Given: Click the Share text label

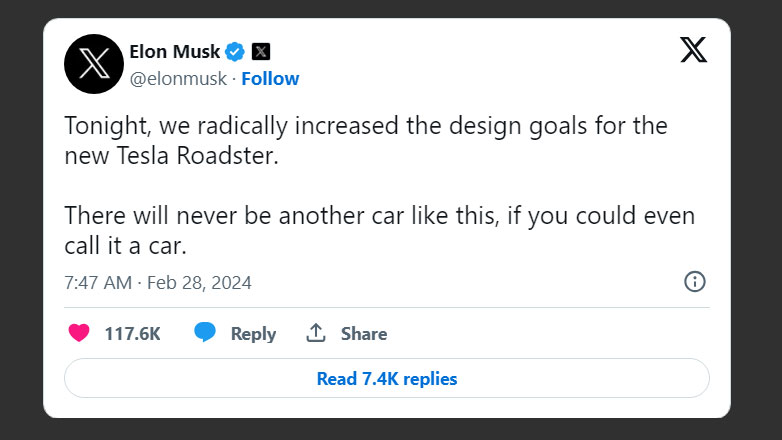Looking at the screenshot, I should point(364,334).
